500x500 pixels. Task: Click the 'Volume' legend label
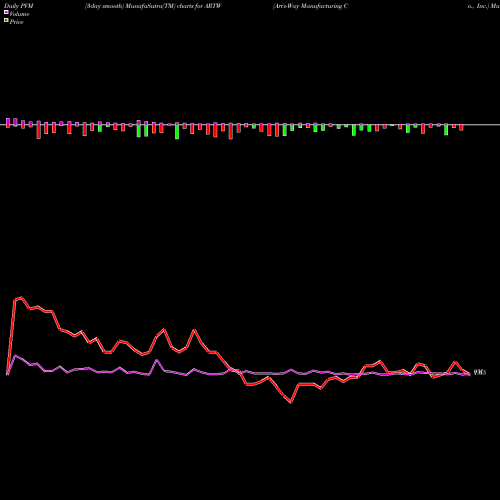(19, 14)
